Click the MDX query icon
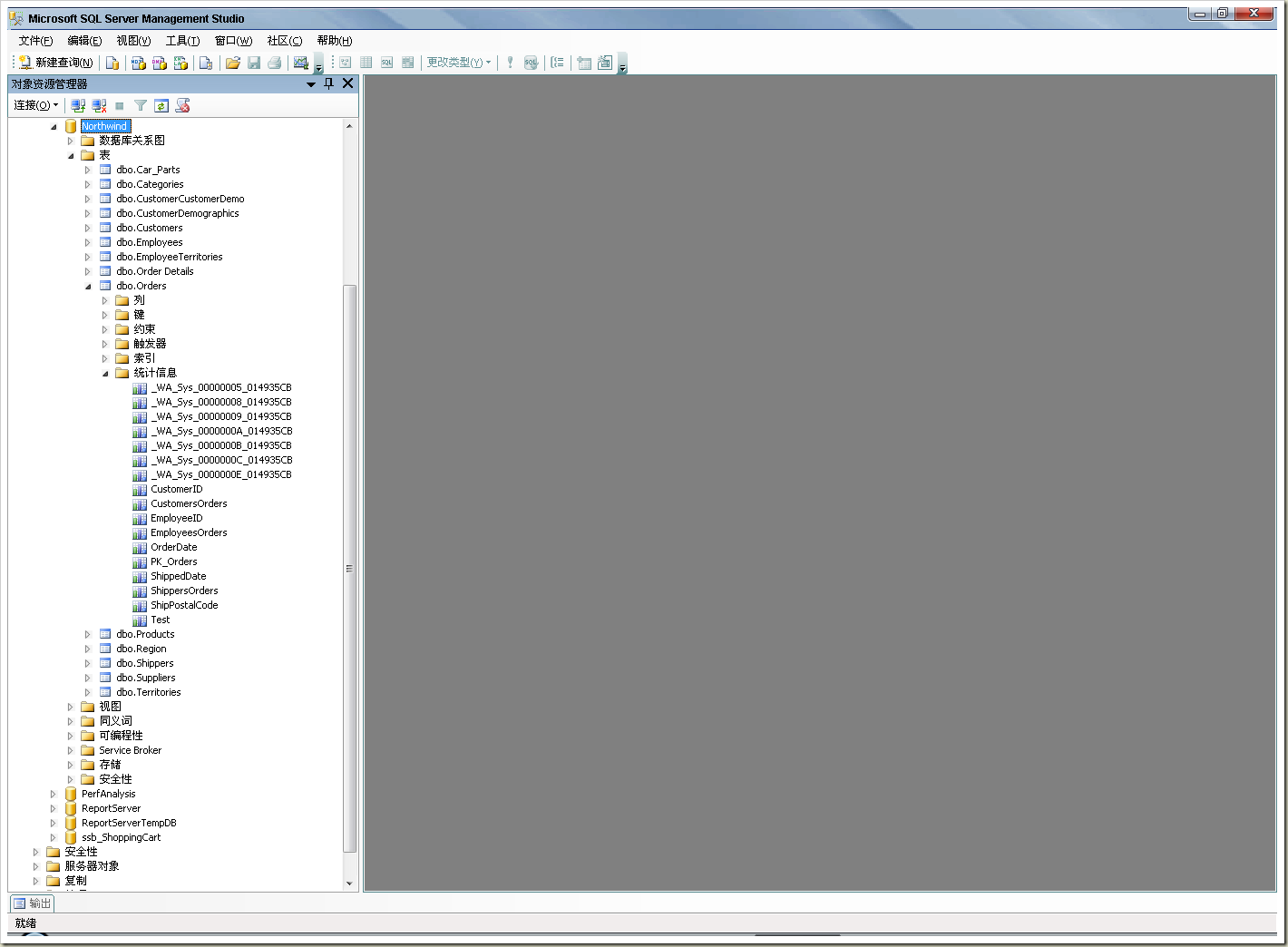This screenshot has width=1288, height=947. 138,63
